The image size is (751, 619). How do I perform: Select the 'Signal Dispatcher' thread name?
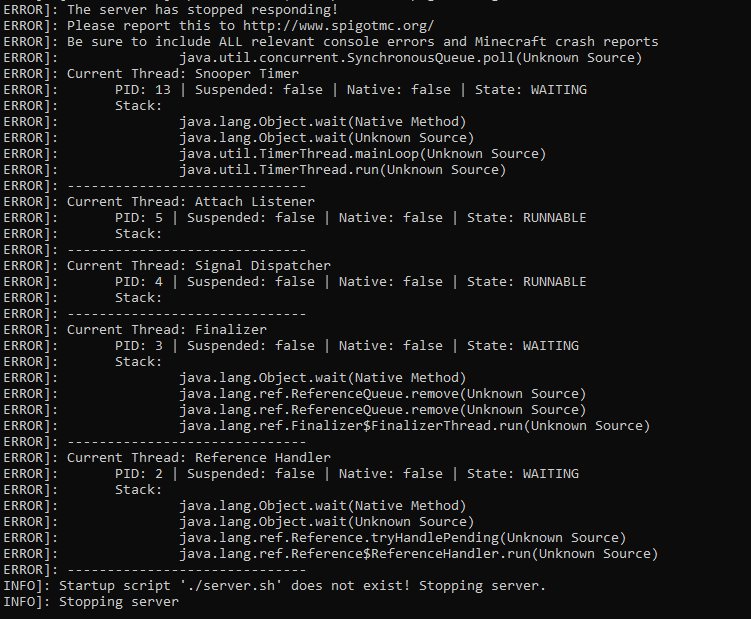pos(262,265)
